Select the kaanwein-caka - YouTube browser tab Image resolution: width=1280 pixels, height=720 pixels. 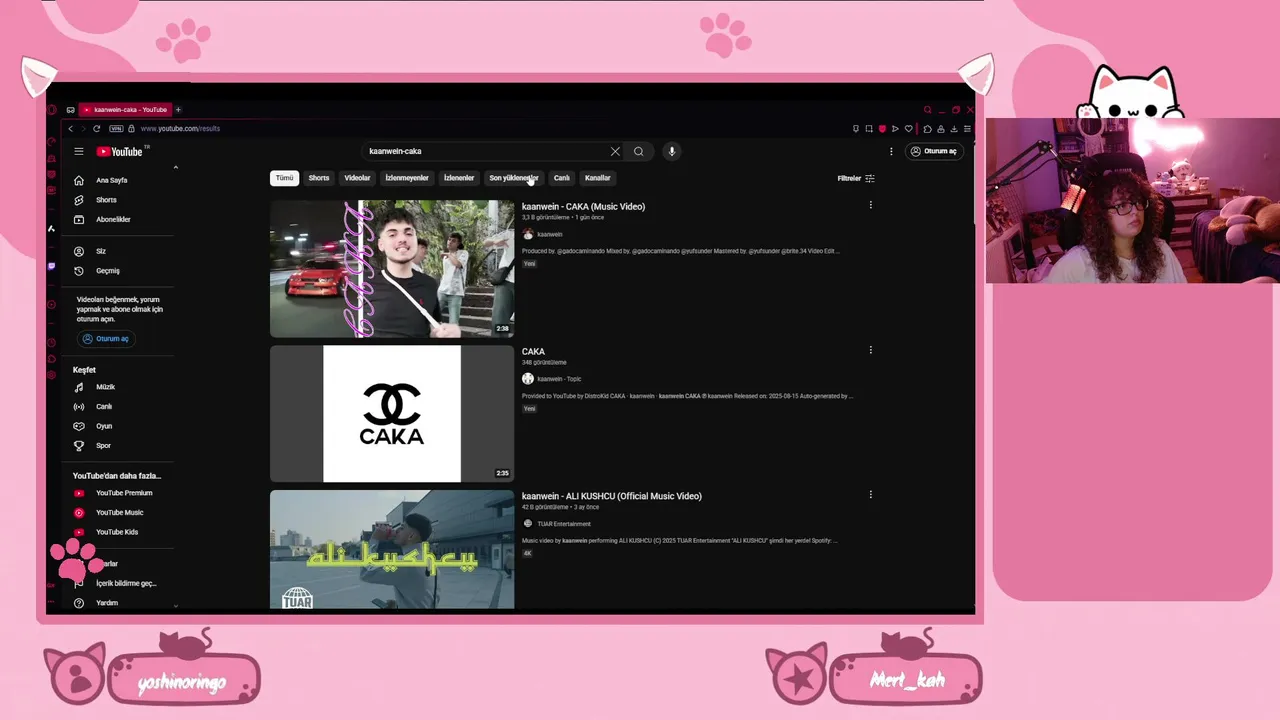(125, 110)
